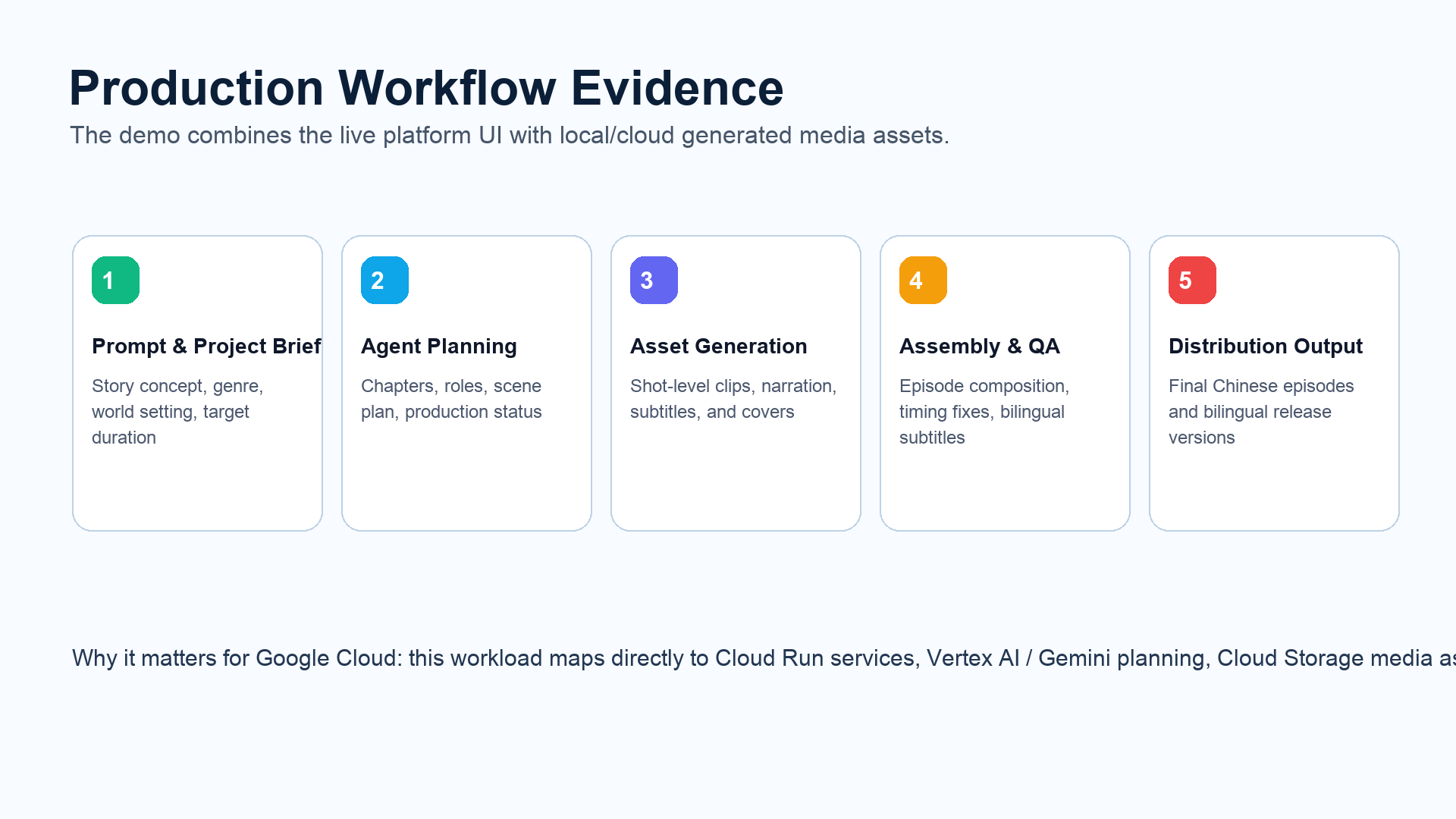
Task: Click the 'Episode composition, timing fixes' description
Action: pyautogui.click(x=984, y=412)
